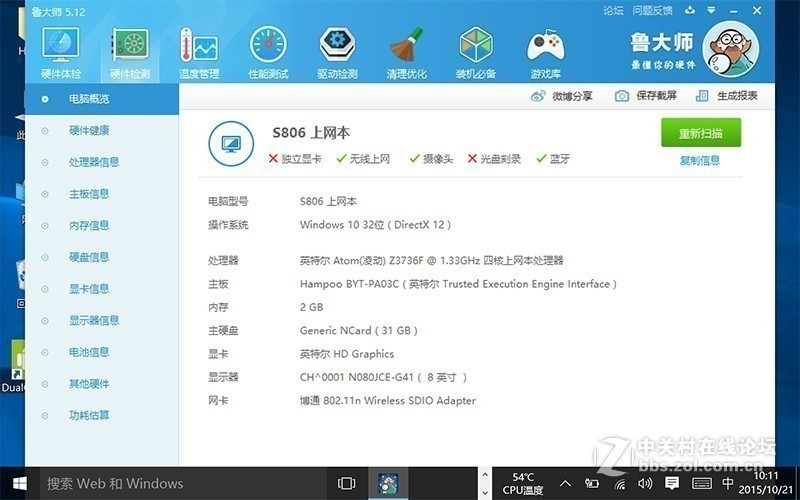Open 装机必备 essential software cube

[476, 53]
